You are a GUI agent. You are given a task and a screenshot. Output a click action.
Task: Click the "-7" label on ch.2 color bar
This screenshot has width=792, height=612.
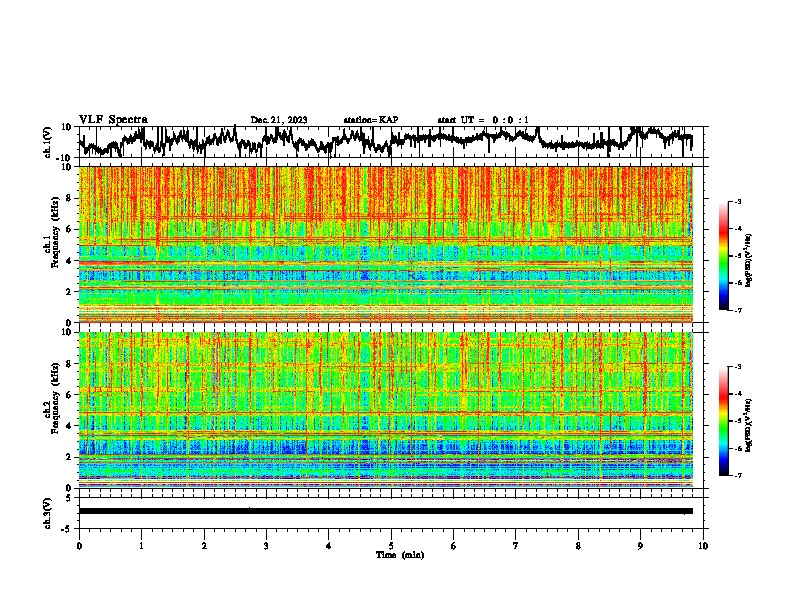738,476
